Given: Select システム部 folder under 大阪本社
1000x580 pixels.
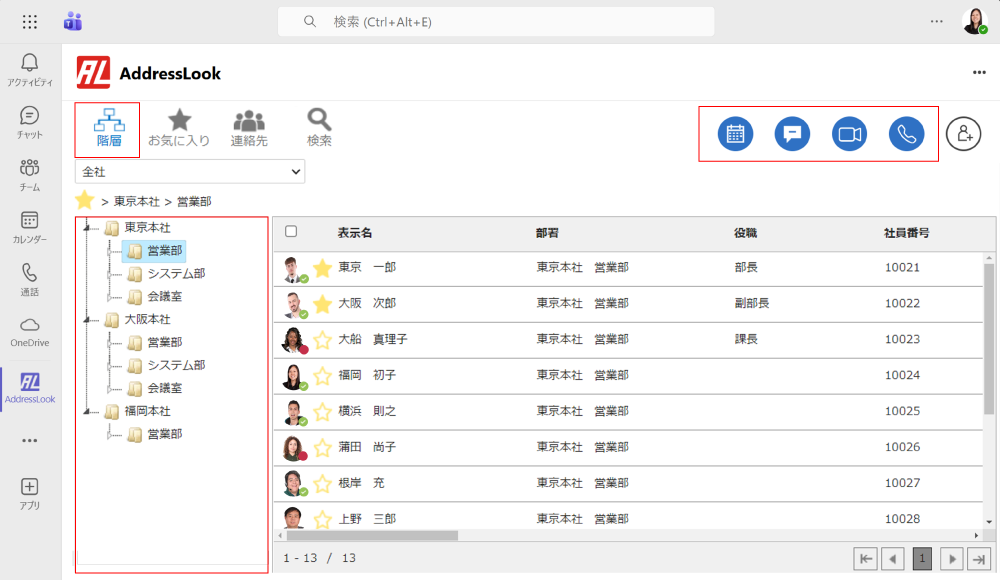Looking at the screenshot, I should (x=175, y=365).
